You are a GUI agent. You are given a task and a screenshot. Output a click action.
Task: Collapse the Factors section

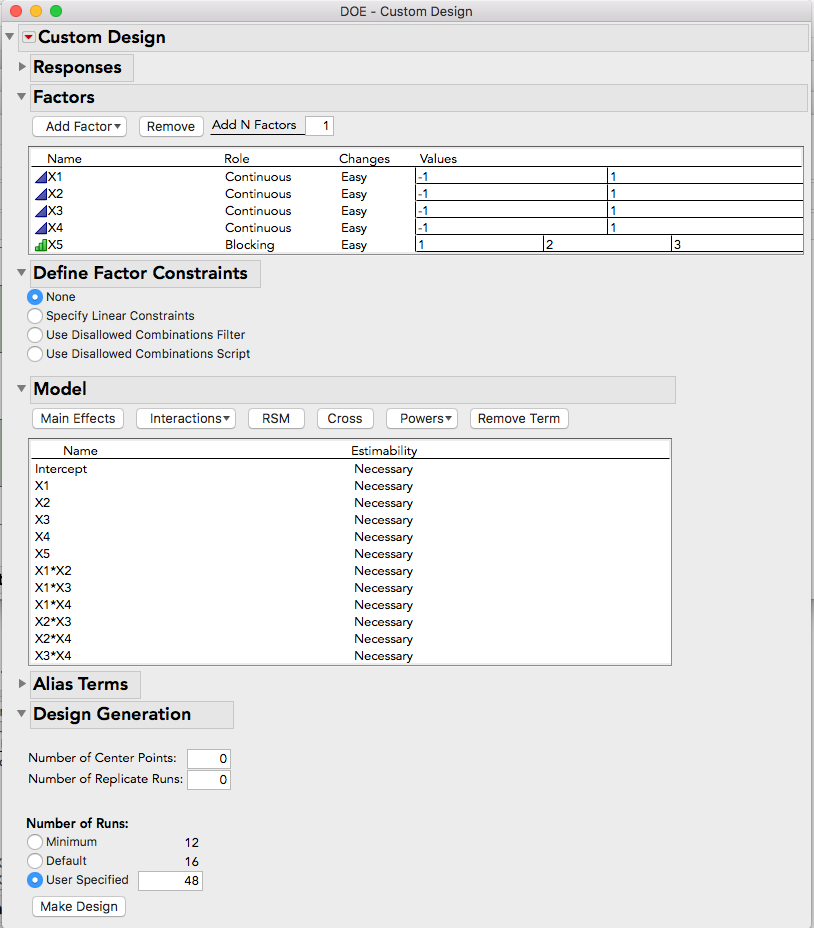point(21,96)
